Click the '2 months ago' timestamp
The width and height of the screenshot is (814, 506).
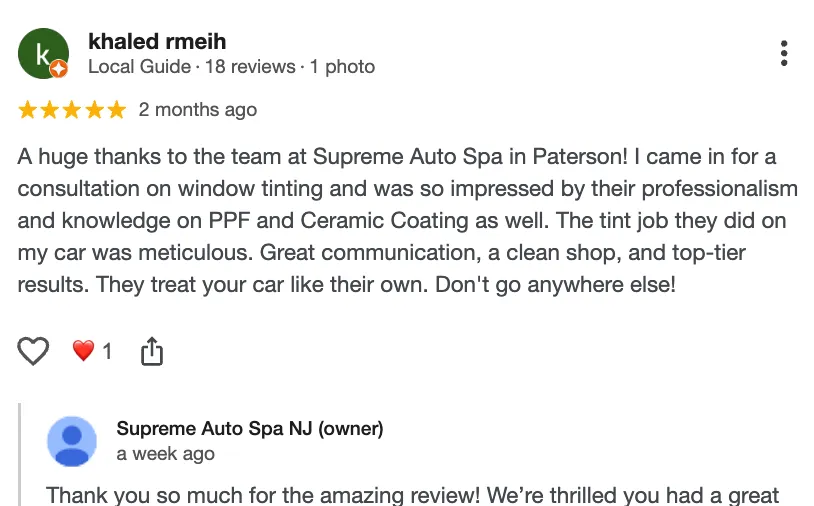(197, 110)
